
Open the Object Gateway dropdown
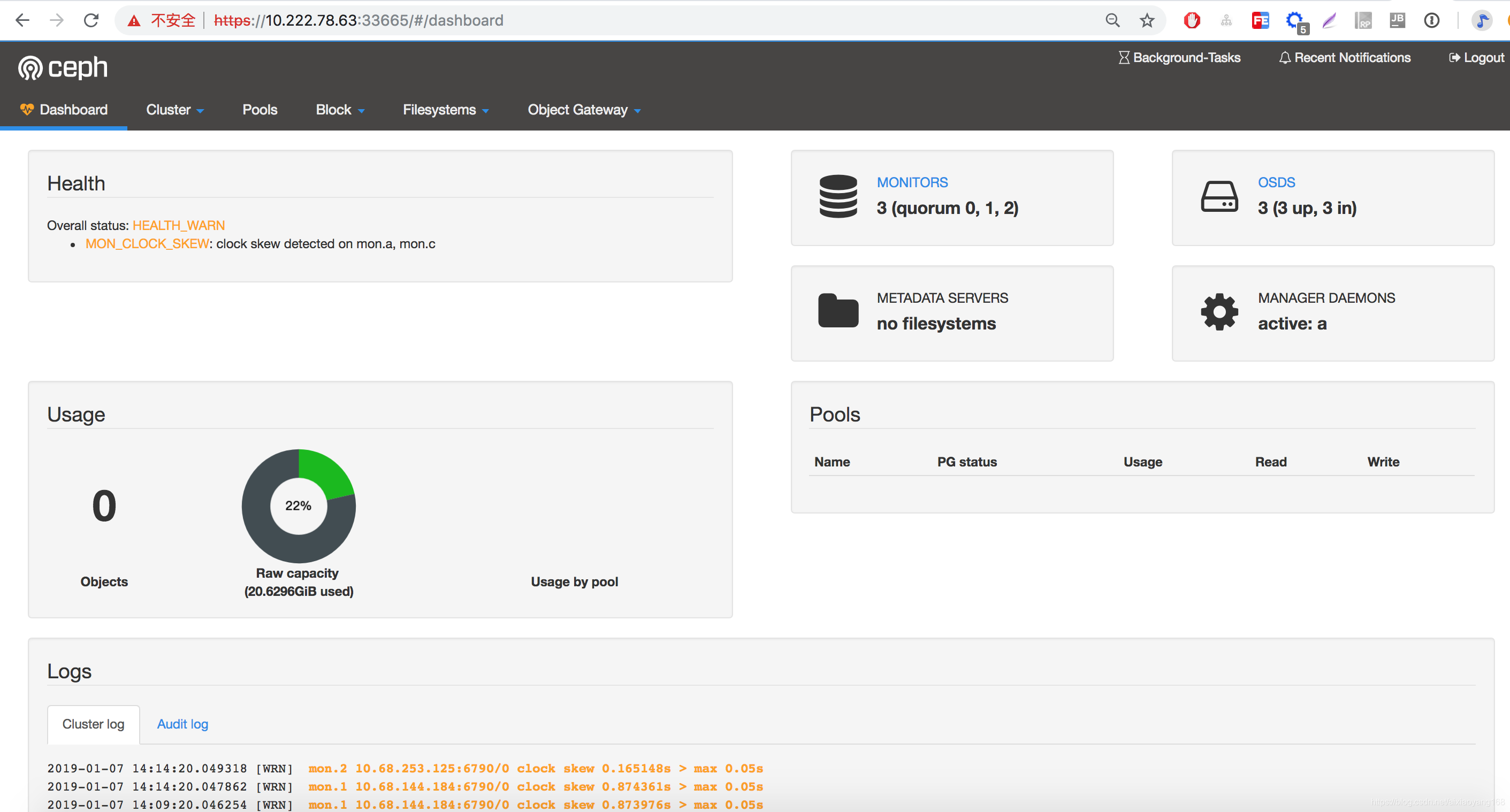tap(584, 110)
